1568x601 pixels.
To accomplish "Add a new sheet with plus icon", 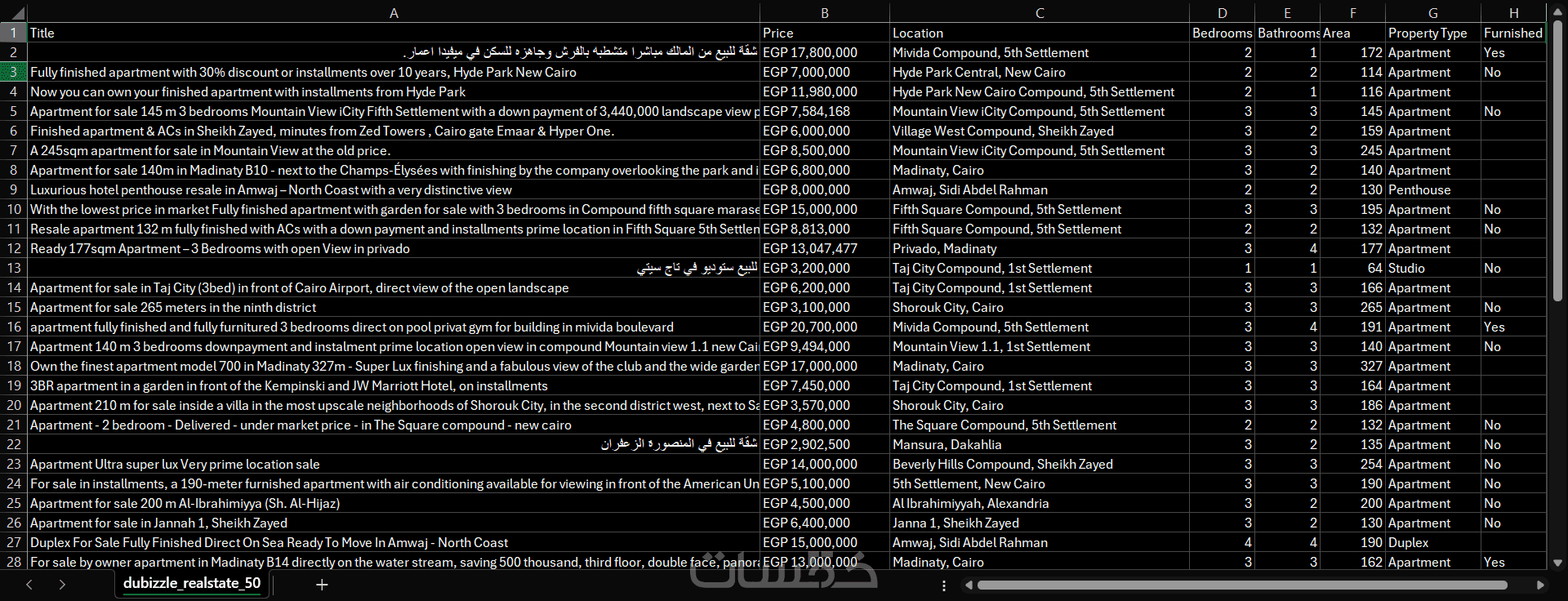I will coord(322,585).
